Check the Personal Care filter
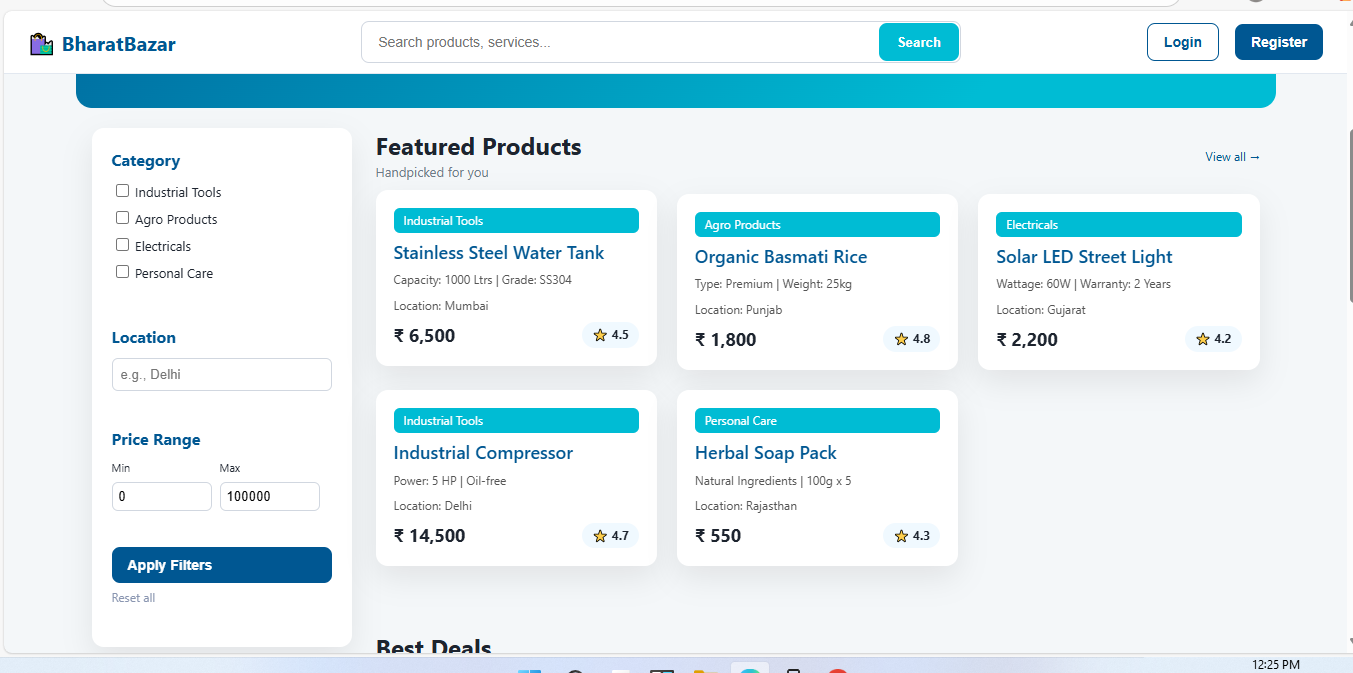The height and width of the screenshot is (673, 1353). pos(122,271)
